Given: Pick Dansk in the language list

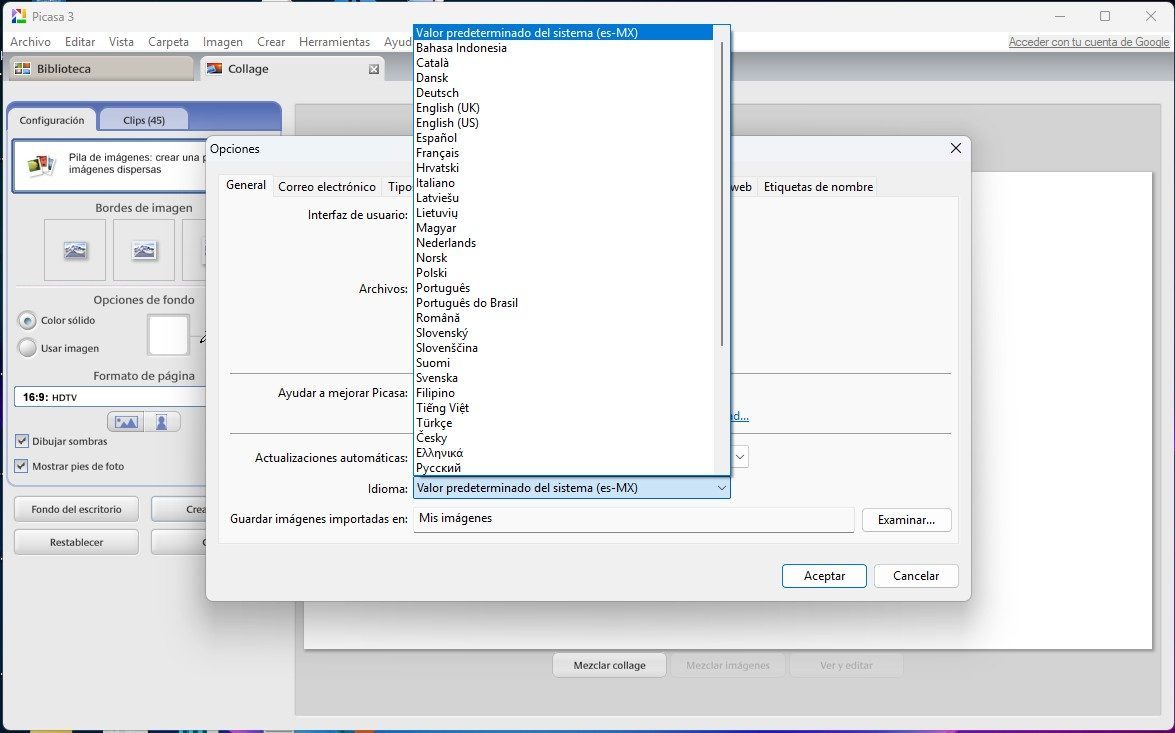Looking at the screenshot, I should tap(564, 78).
